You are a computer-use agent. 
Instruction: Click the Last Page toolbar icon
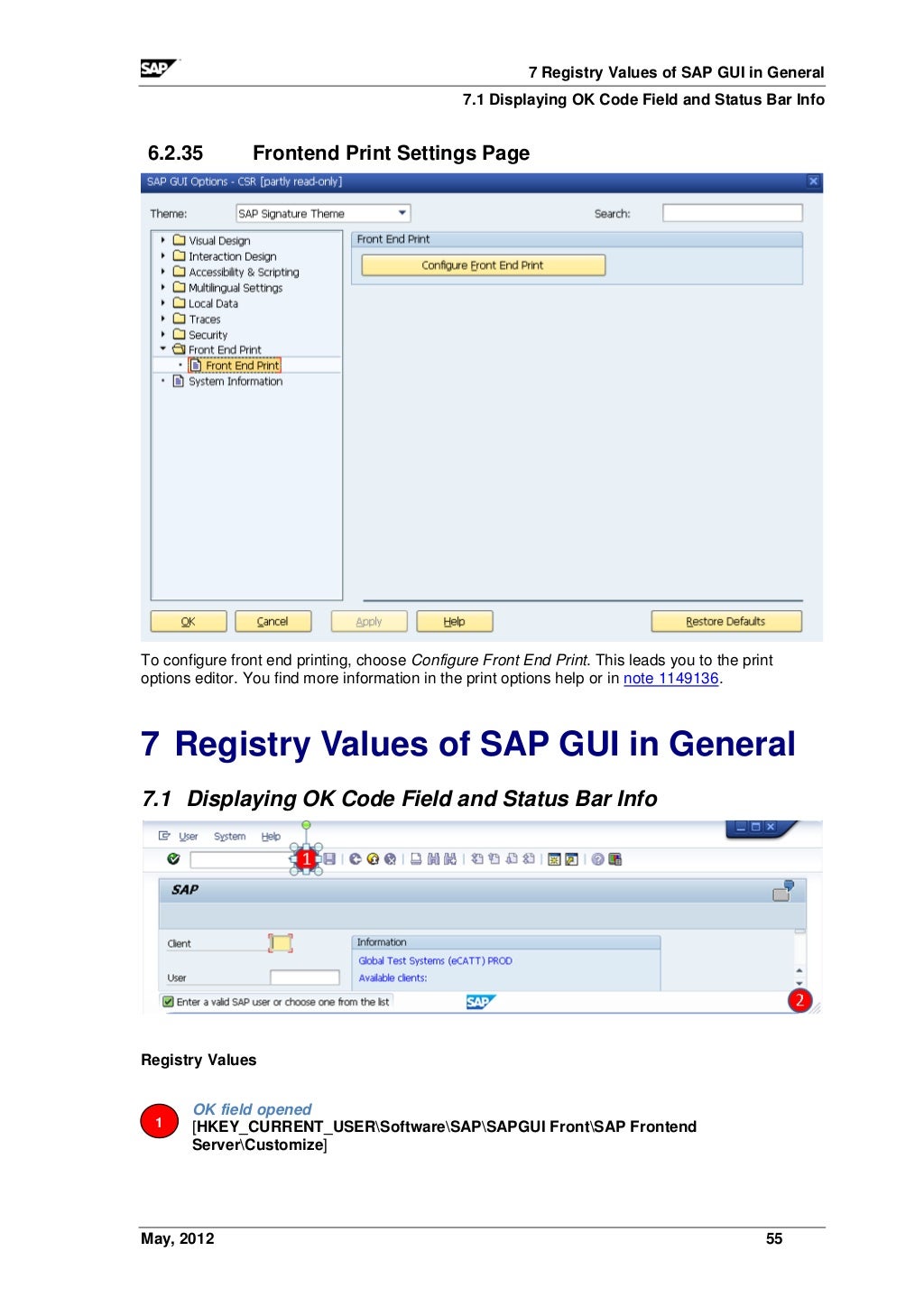pos(529,859)
